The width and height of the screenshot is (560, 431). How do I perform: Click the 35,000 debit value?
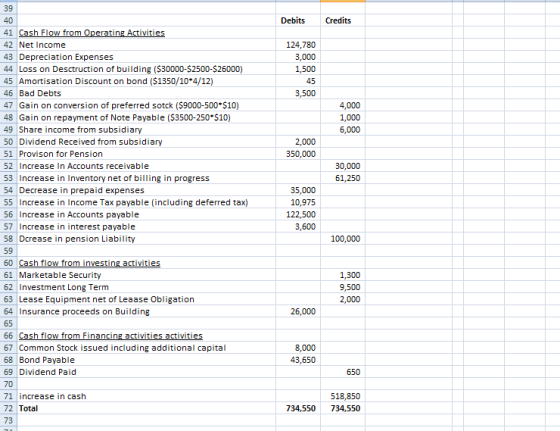click(x=303, y=191)
